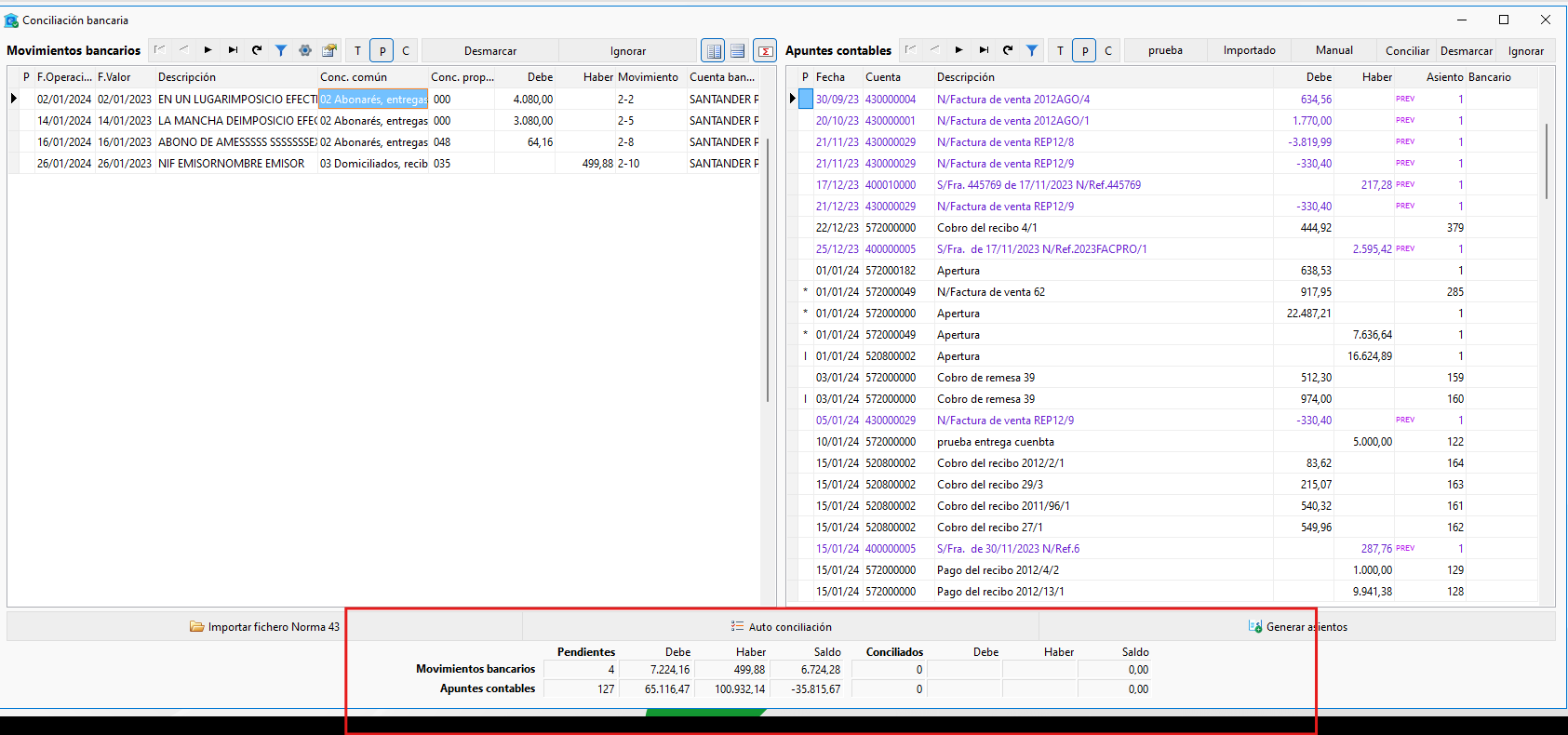Viewport: 1568px width, 735px height.
Task: Select the Importado option in Apuntes contables
Action: tap(1249, 50)
